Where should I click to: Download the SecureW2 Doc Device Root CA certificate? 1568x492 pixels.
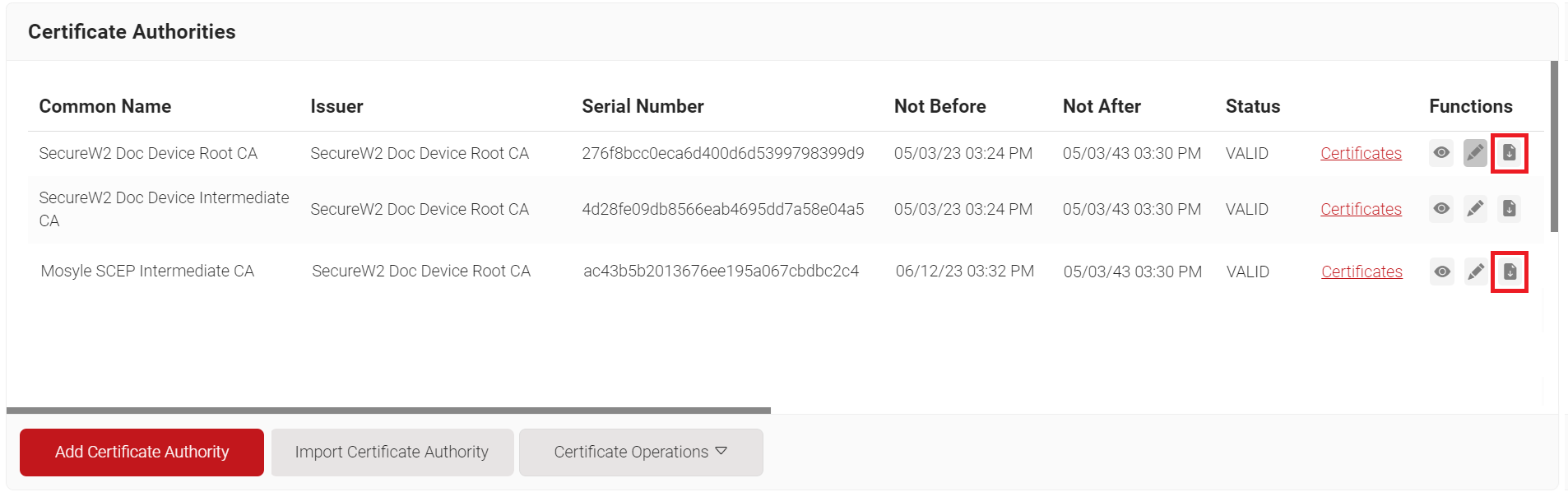click(1510, 153)
